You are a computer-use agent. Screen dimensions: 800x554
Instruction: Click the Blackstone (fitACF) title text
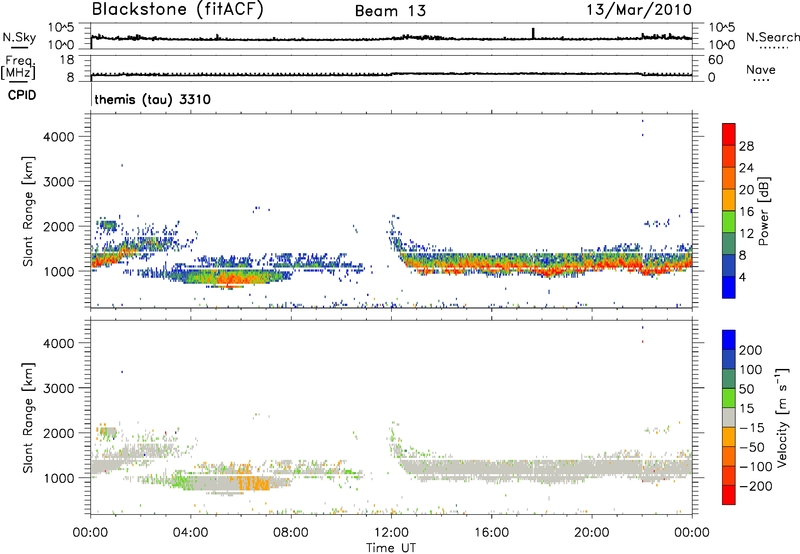(178, 10)
